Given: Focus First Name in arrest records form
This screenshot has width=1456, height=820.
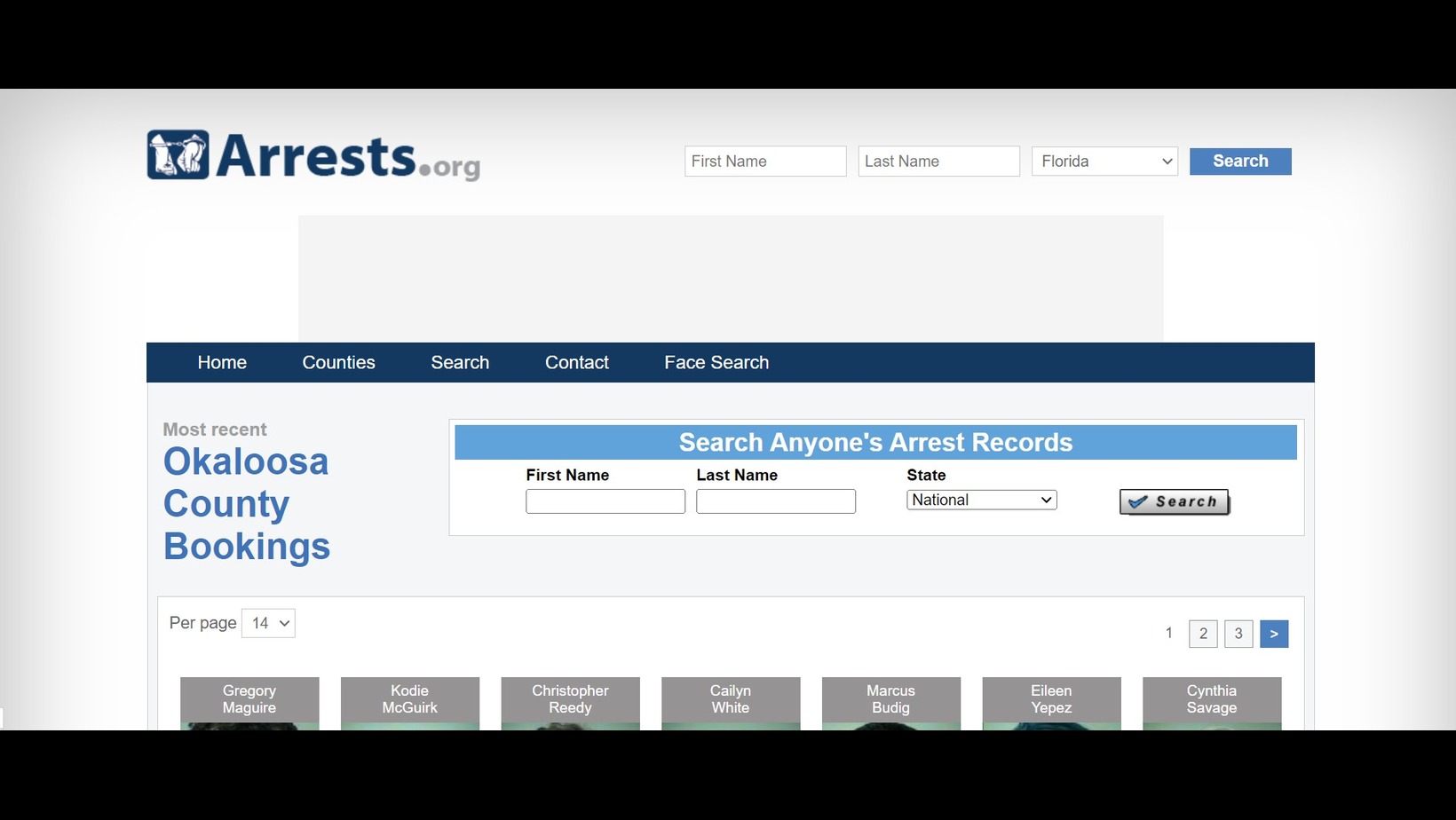Looking at the screenshot, I should [x=605, y=501].
